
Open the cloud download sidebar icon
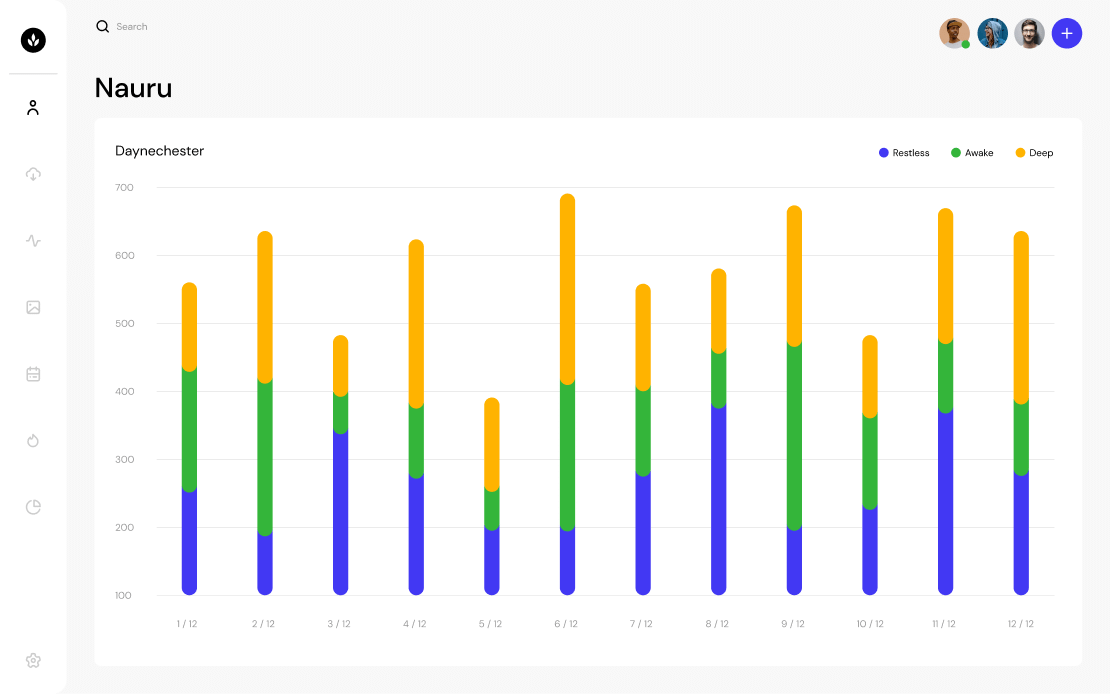tap(33, 174)
